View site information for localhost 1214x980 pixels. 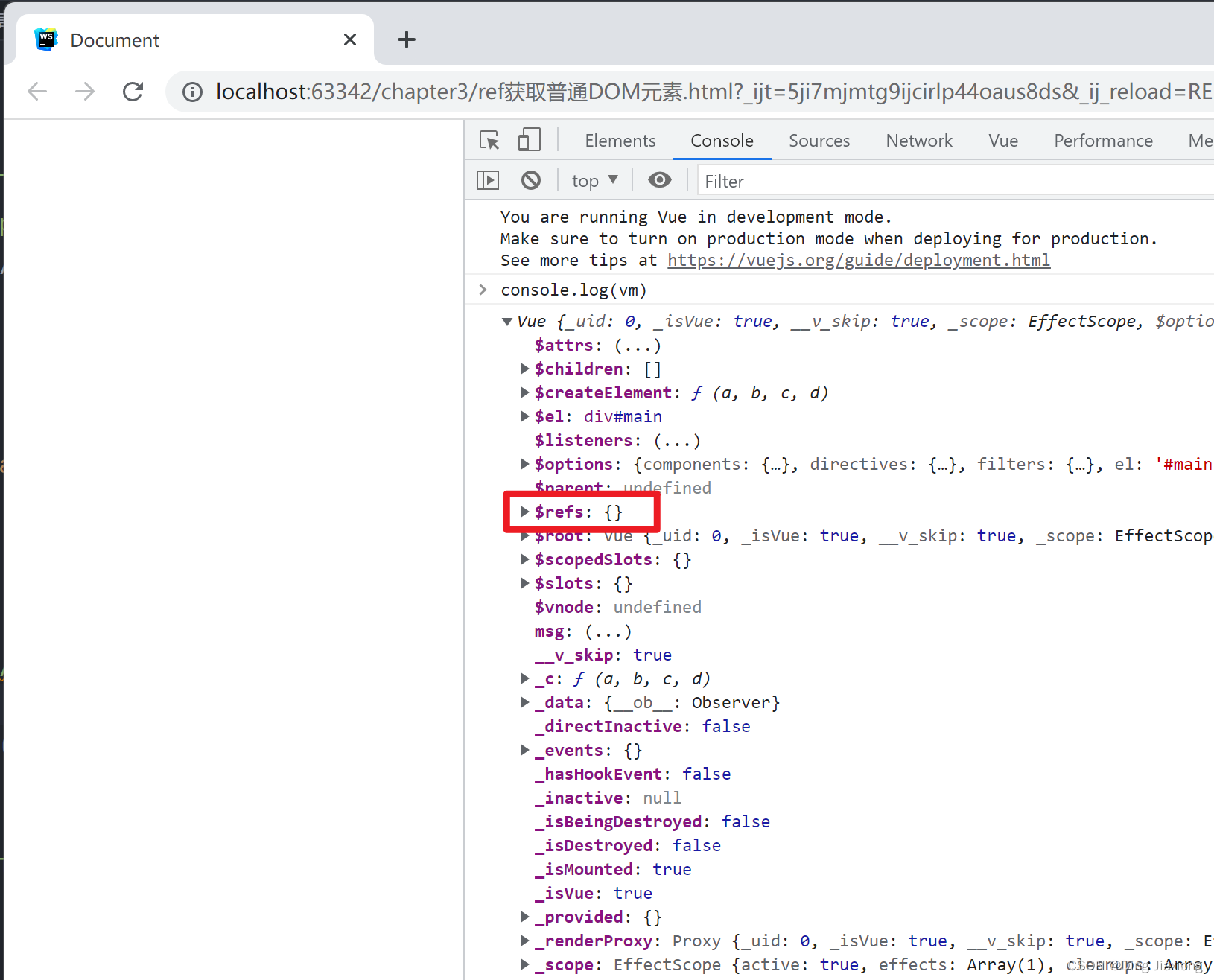[x=192, y=91]
